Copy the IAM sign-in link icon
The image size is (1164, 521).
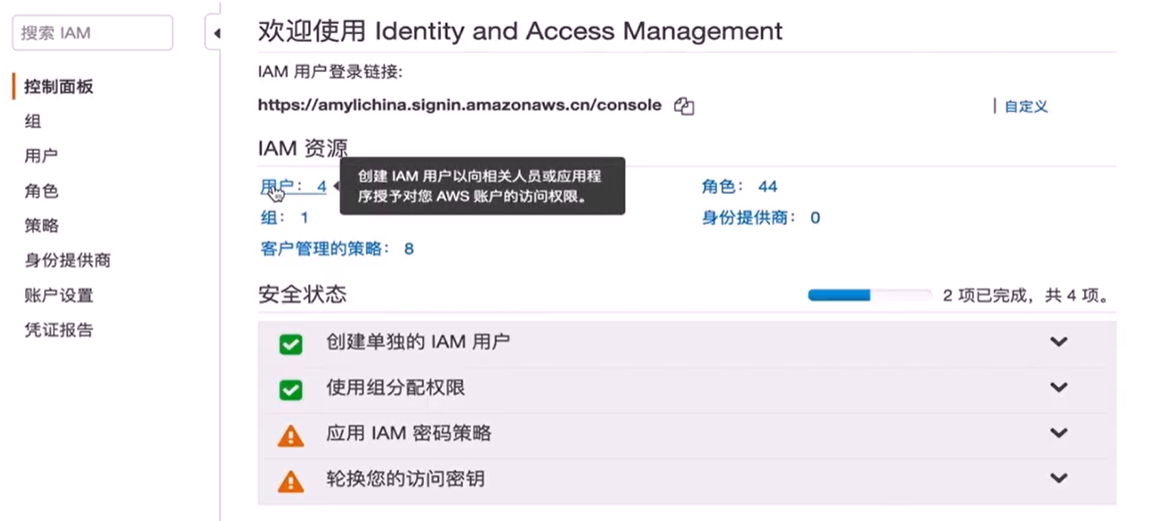click(x=684, y=106)
